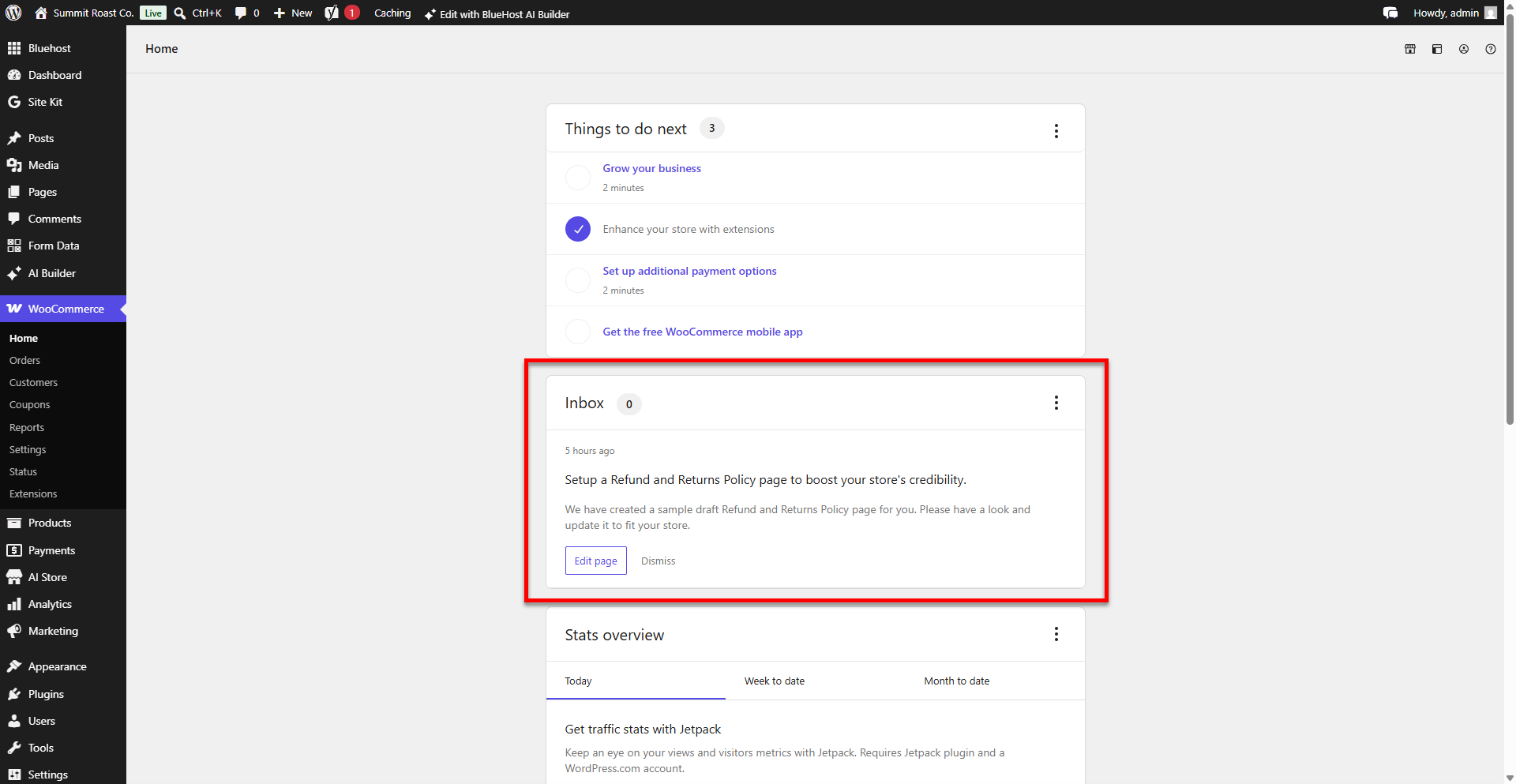Click the Summit Roast Co. home icon
The width and height of the screenshot is (1516, 784).
pyautogui.click(x=41, y=13)
